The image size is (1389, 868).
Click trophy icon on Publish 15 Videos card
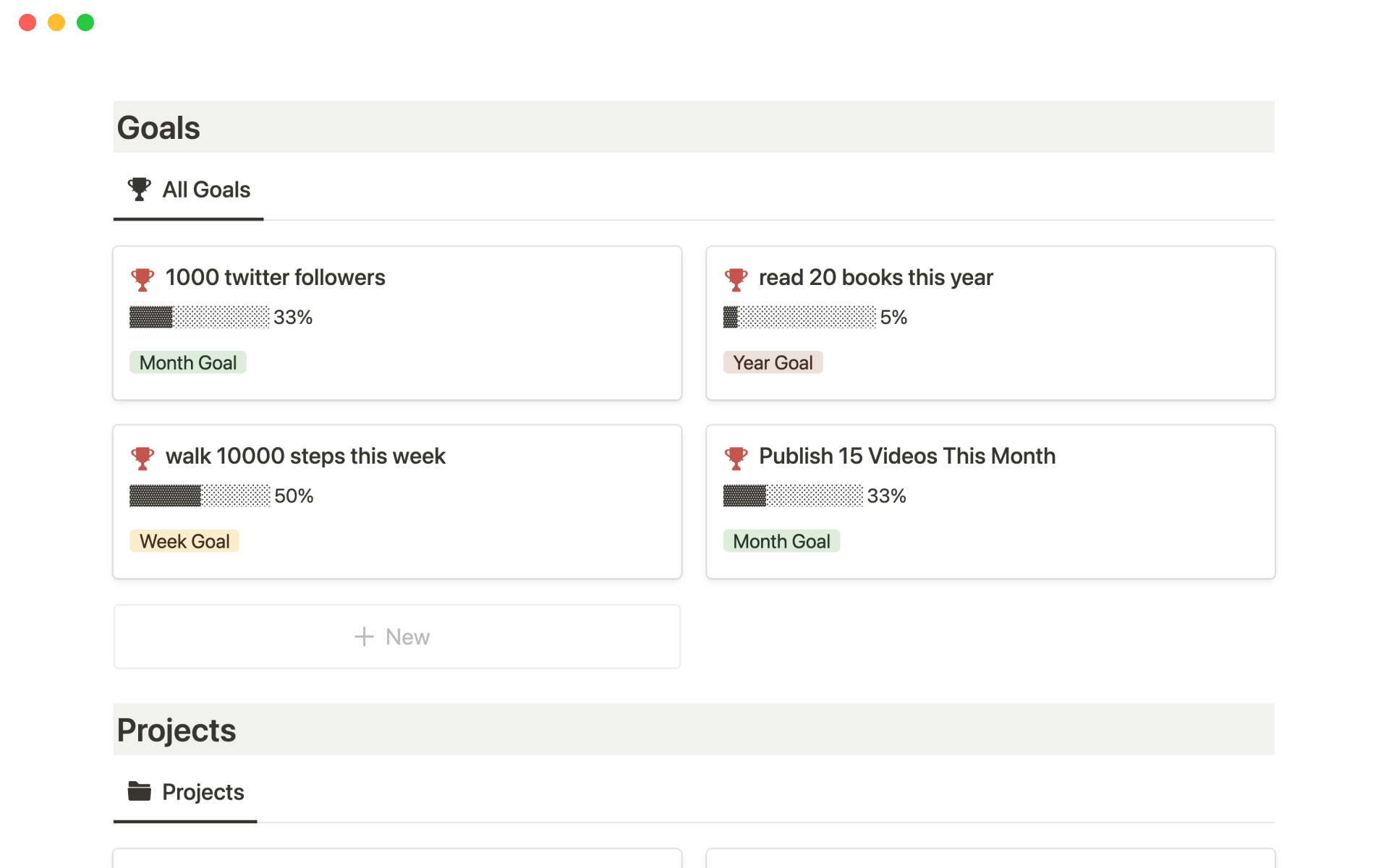(x=736, y=457)
